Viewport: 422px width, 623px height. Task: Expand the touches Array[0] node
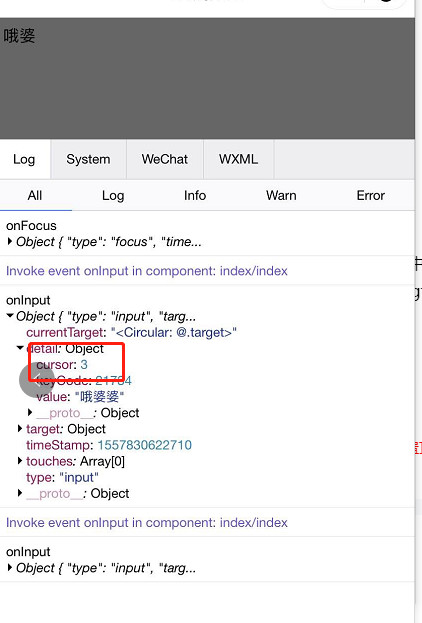(x=20, y=460)
